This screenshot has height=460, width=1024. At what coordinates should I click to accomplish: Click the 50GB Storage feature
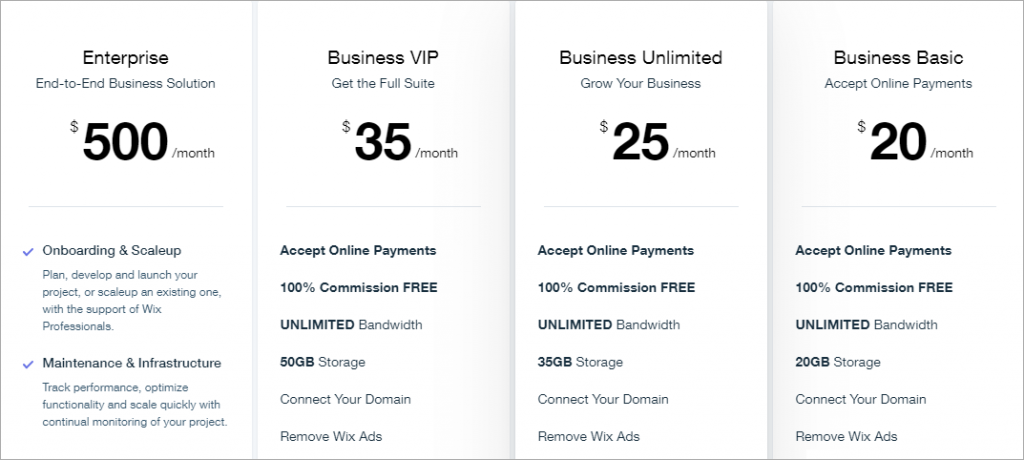tap(322, 362)
